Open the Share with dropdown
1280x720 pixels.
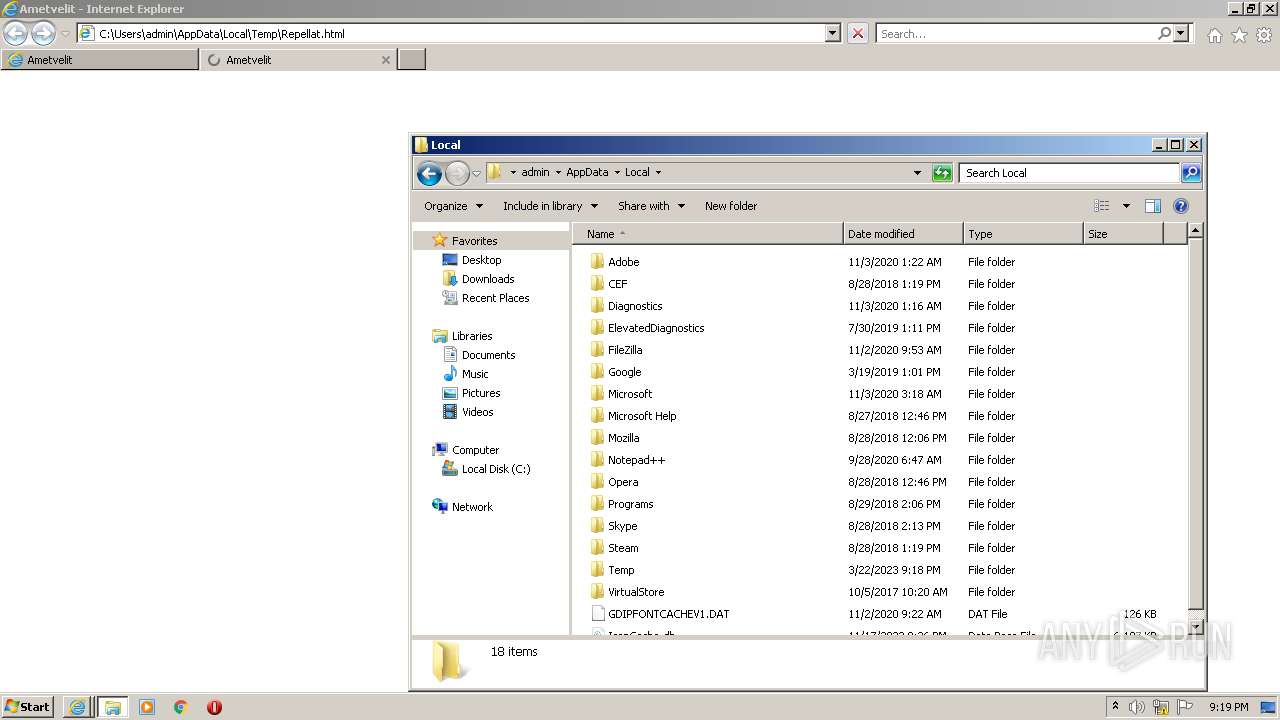651,206
